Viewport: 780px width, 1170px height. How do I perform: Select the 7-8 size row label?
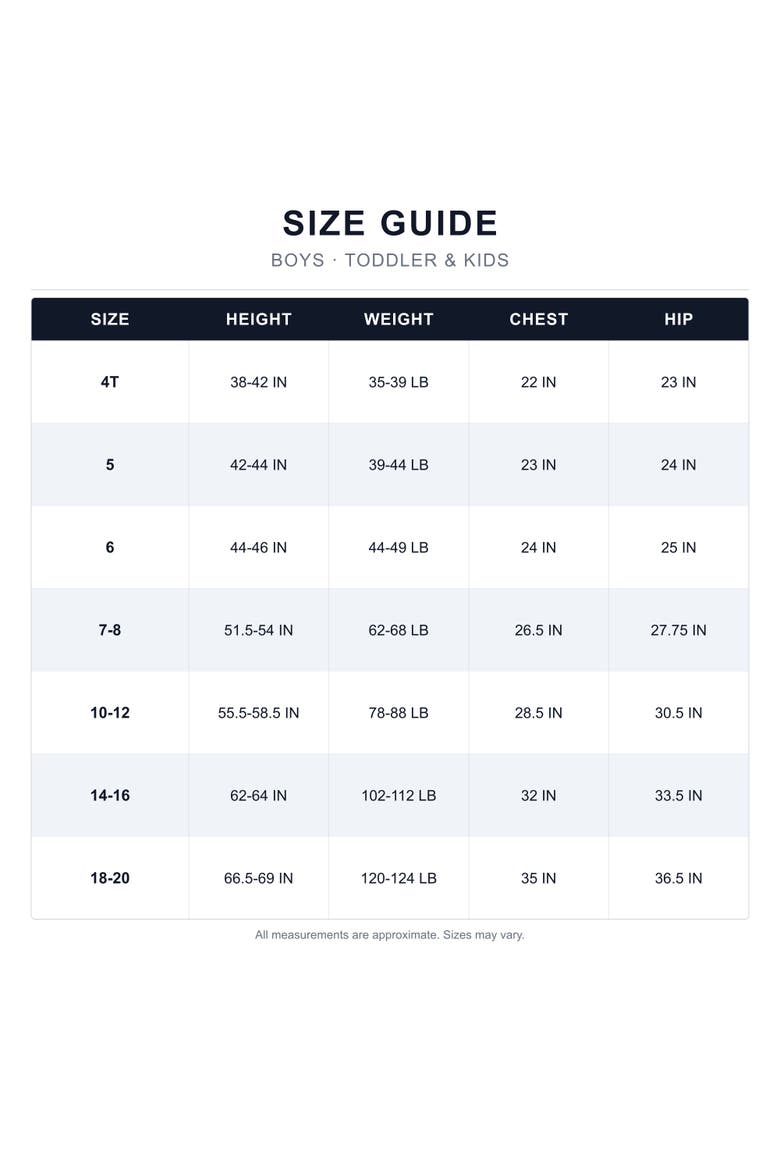(110, 631)
